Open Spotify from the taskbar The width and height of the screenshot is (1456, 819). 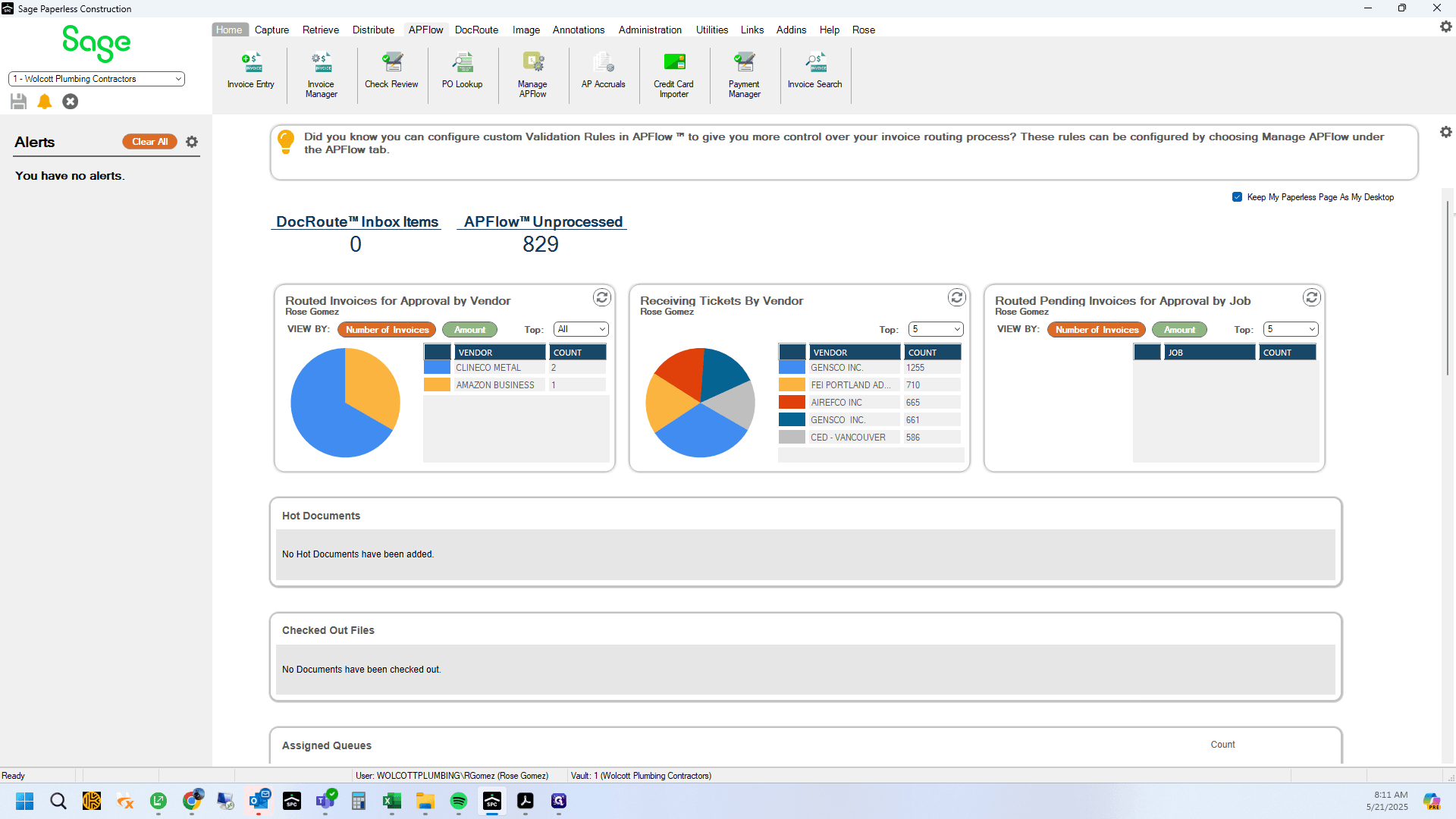[x=459, y=802]
